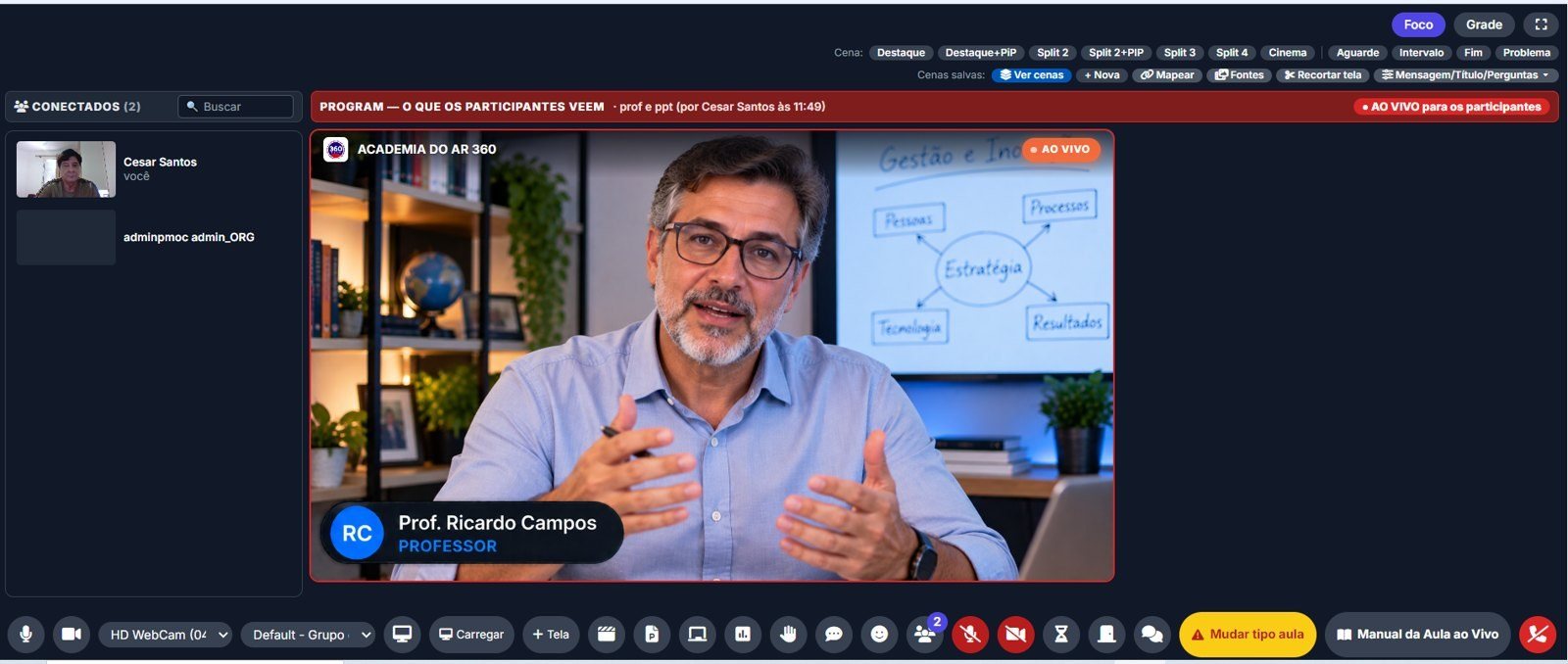The width and height of the screenshot is (1568, 664).
Task: Show the Intervalo break screen
Action: point(1421,53)
